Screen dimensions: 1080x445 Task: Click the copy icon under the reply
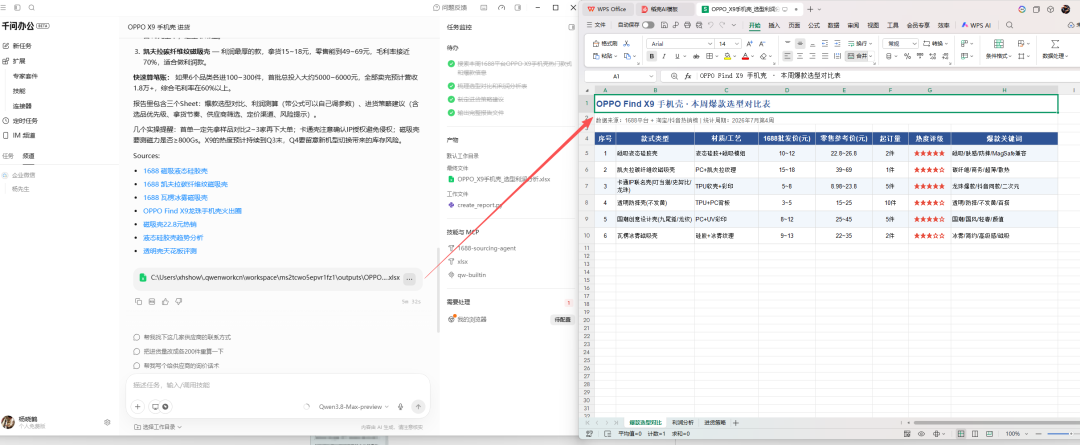pos(138,301)
